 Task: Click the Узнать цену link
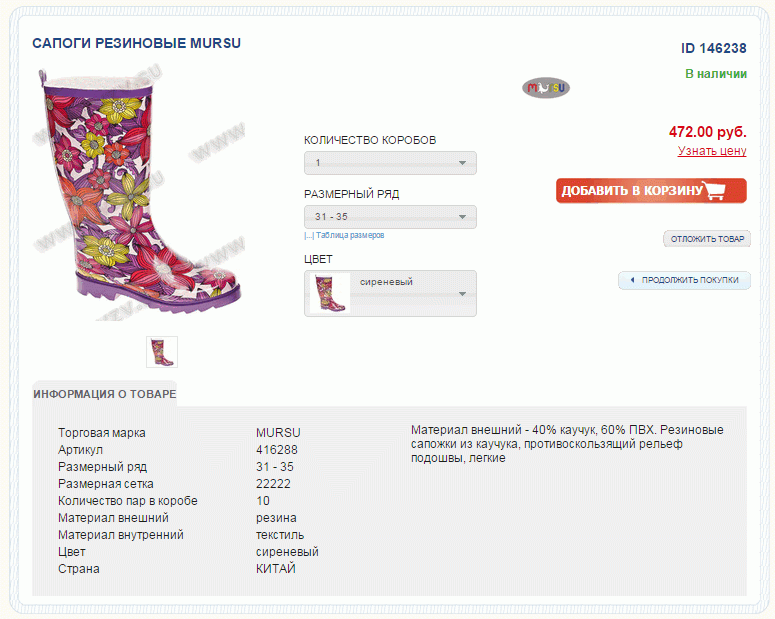pos(712,151)
